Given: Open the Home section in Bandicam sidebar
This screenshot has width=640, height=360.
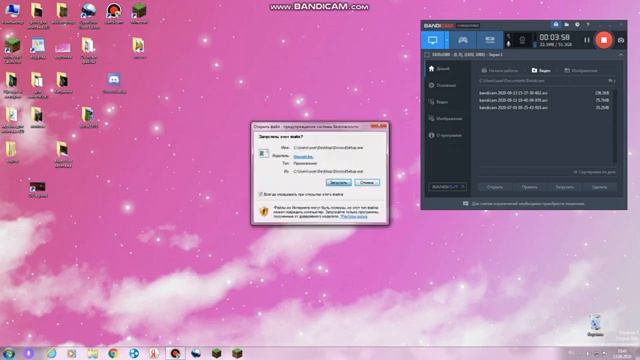Looking at the screenshot, I should pos(439,69).
